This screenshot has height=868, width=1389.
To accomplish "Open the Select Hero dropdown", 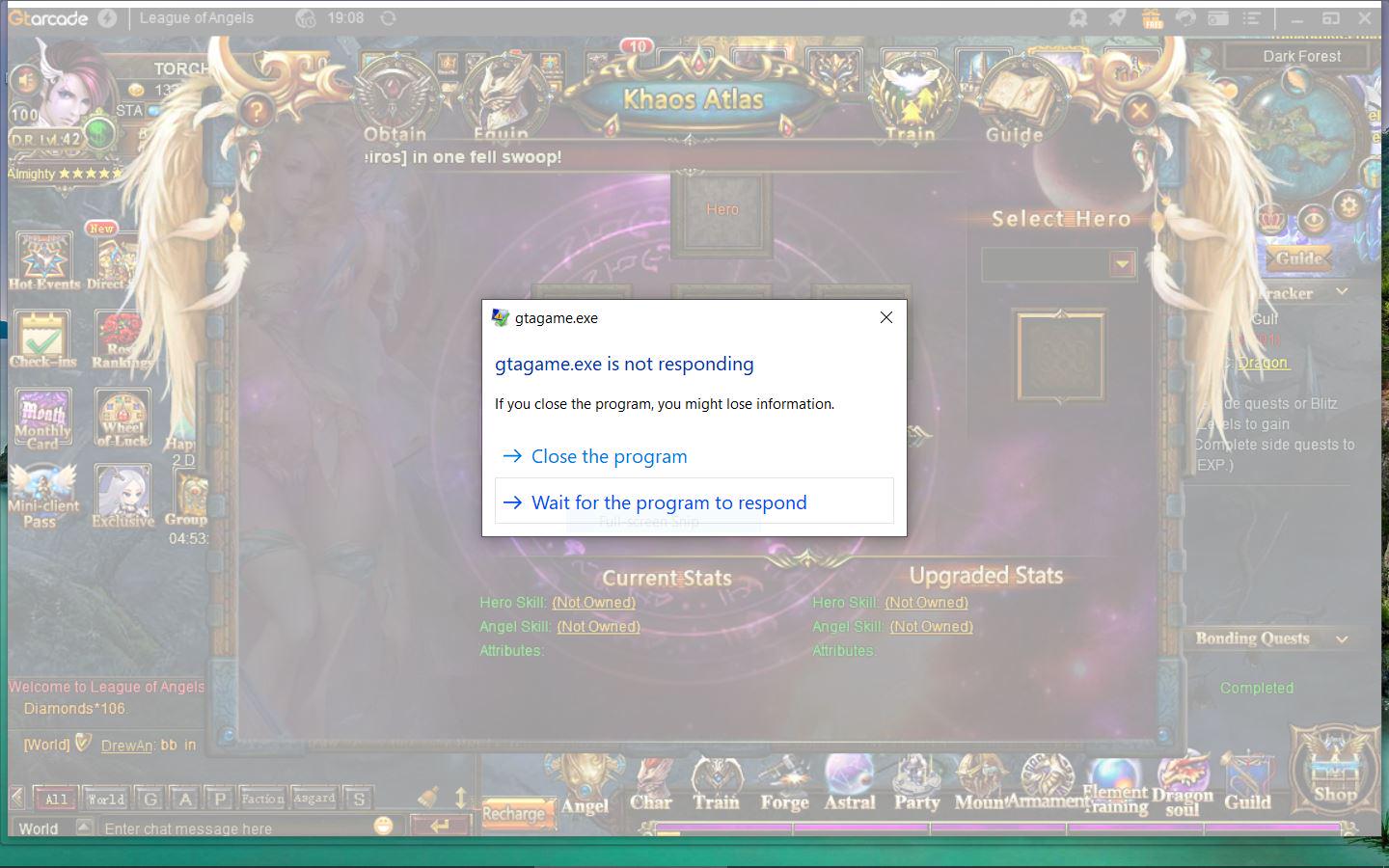I will pos(1059,264).
